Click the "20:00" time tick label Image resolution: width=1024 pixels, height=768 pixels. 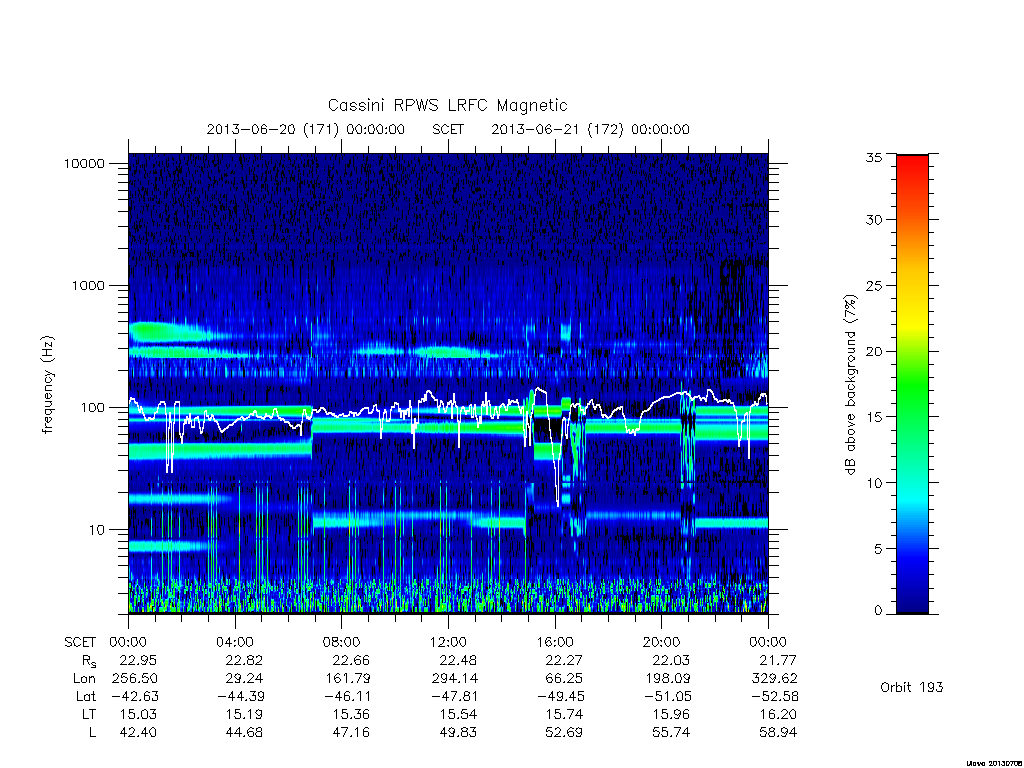tap(662, 642)
